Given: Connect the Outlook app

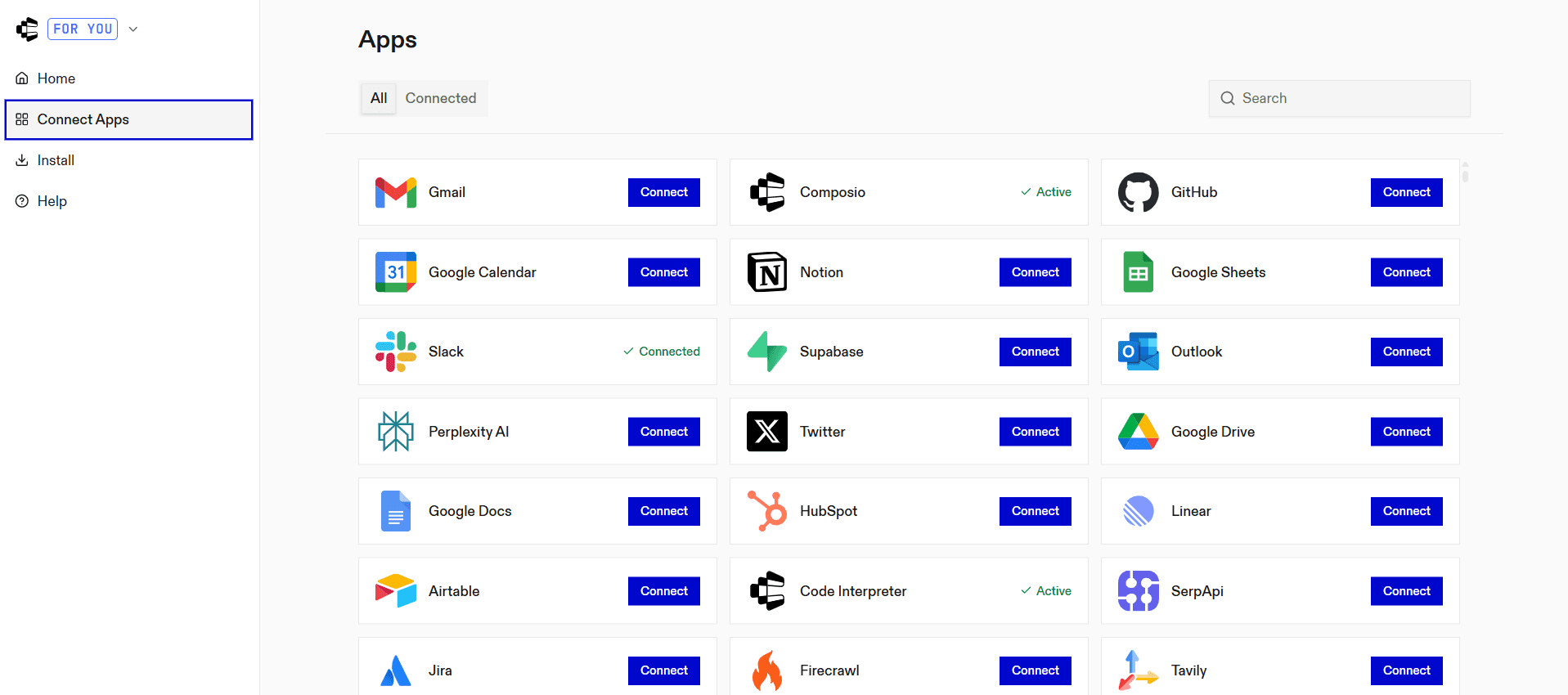Looking at the screenshot, I should [1407, 352].
